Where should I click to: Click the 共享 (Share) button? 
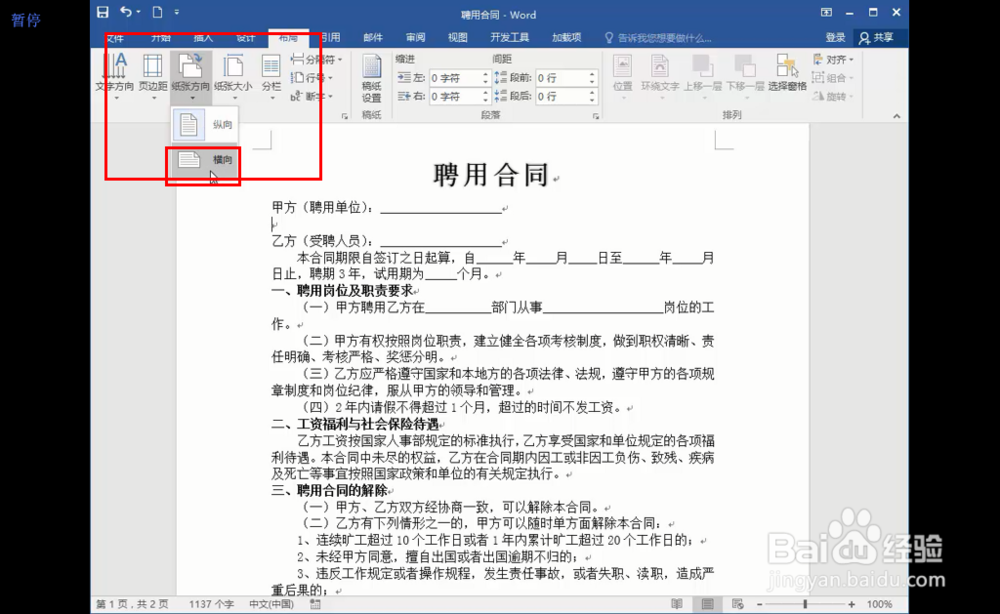(x=880, y=37)
